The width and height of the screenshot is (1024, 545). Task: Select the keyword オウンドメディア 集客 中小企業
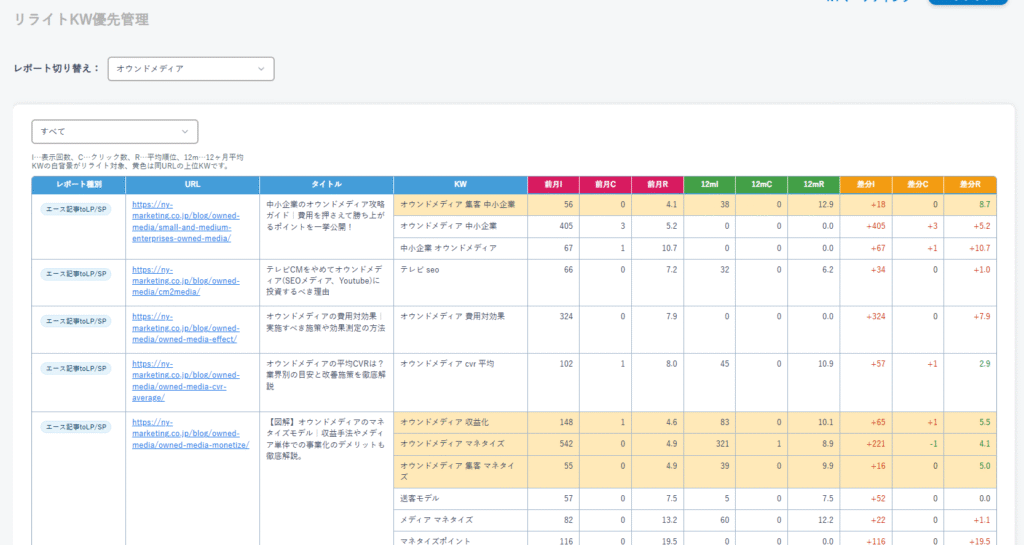point(458,204)
